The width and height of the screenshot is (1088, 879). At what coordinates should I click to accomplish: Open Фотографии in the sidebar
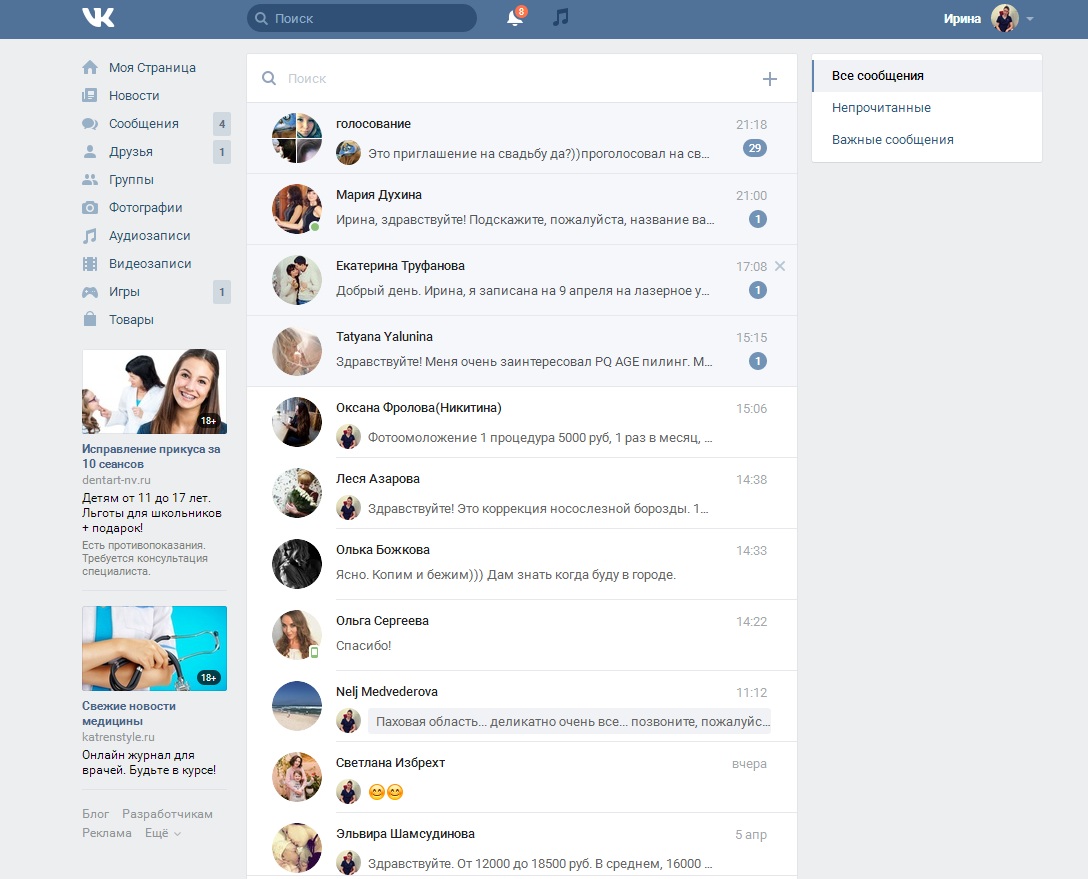point(146,207)
